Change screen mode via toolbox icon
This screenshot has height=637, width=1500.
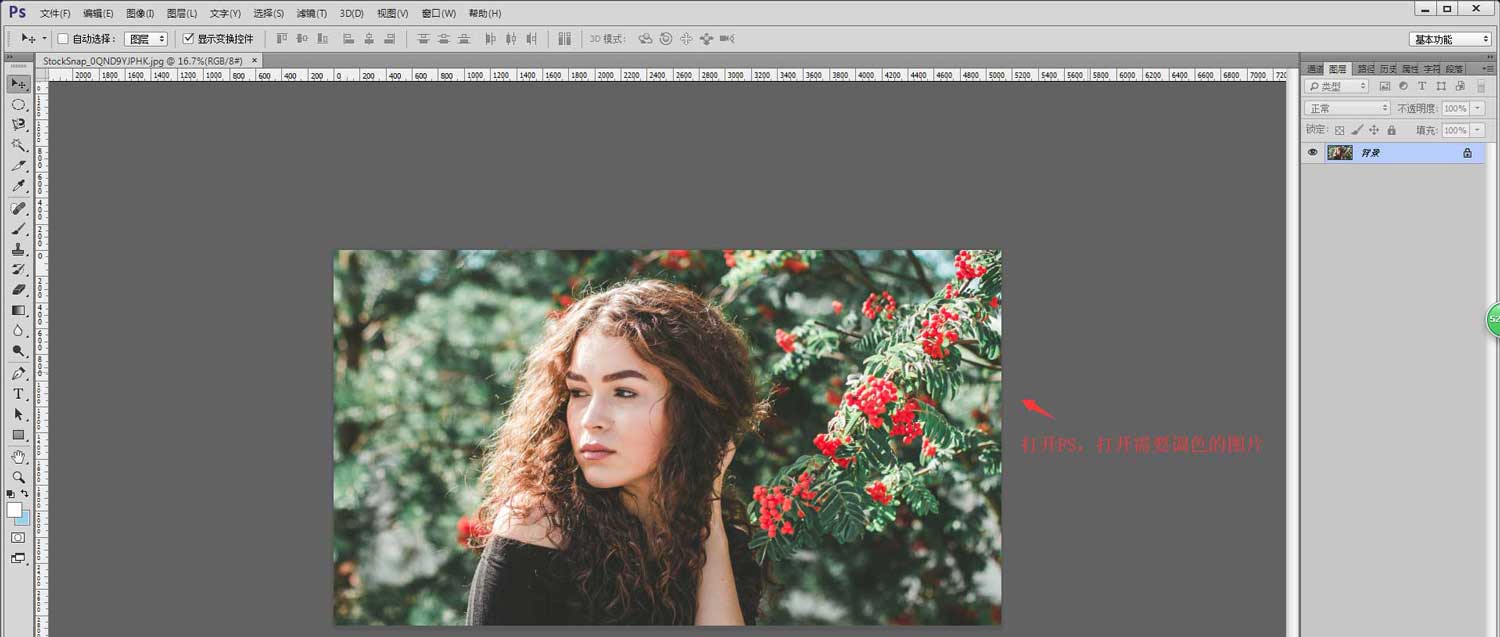(18, 558)
